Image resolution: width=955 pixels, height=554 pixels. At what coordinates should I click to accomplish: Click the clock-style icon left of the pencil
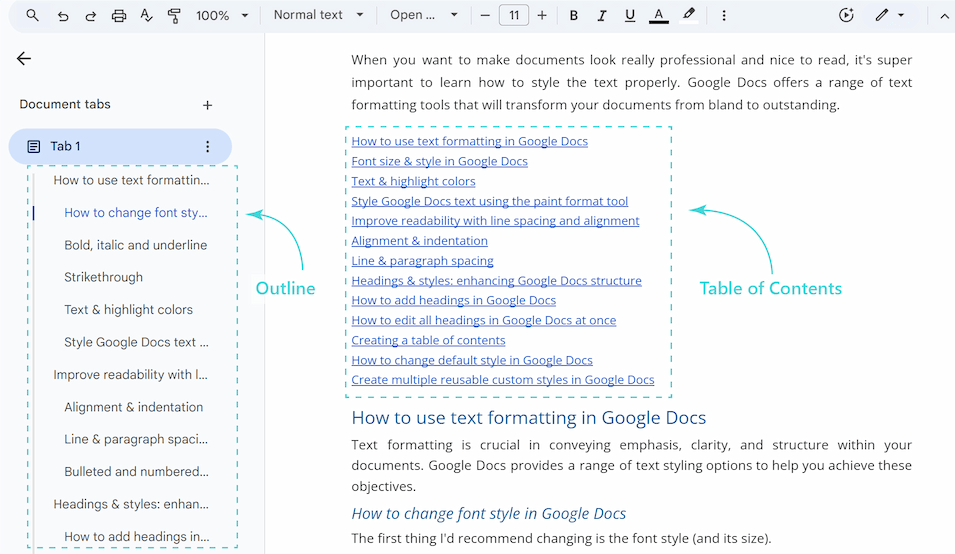click(x=846, y=15)
